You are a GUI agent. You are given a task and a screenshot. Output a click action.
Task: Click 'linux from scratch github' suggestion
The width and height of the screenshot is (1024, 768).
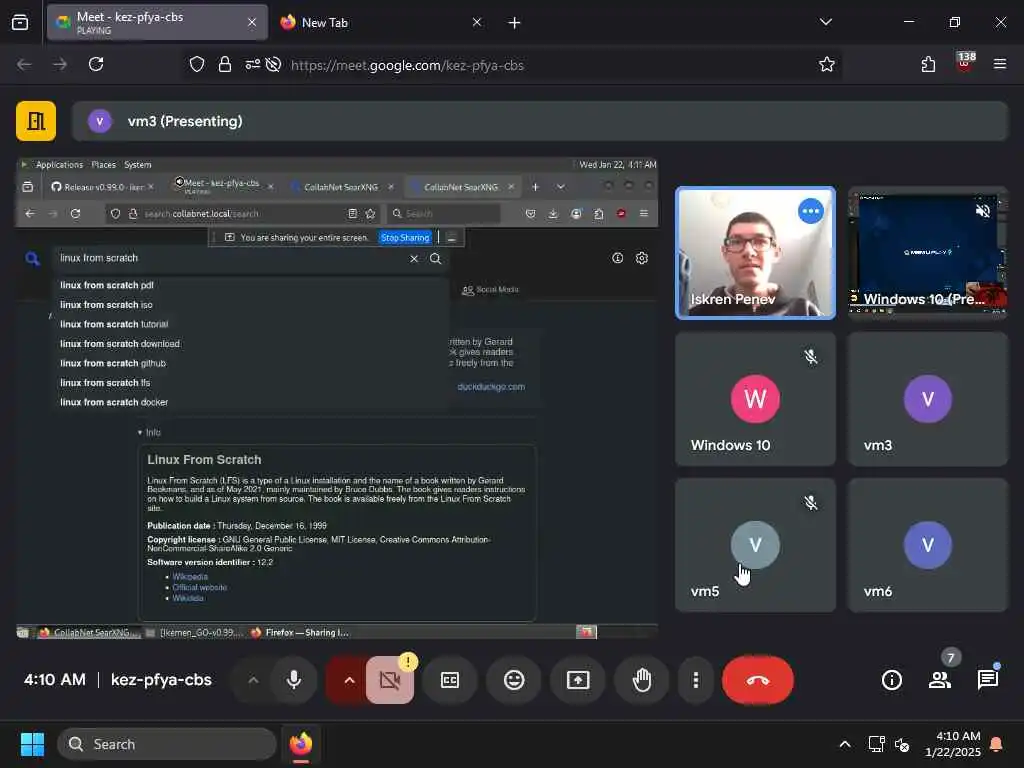click(x=113, y=363)
